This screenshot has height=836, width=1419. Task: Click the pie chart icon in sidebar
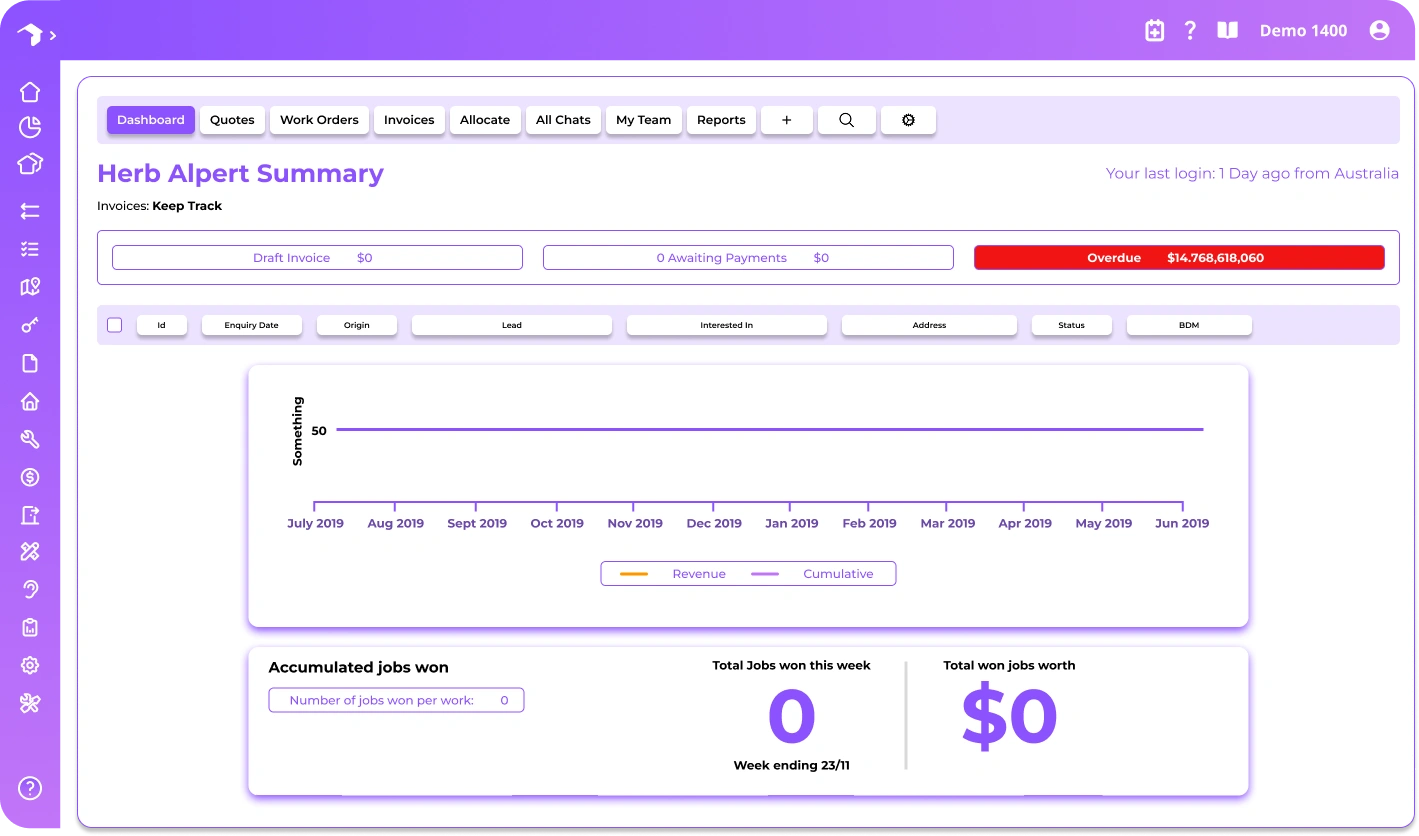(x=30, y=127)
